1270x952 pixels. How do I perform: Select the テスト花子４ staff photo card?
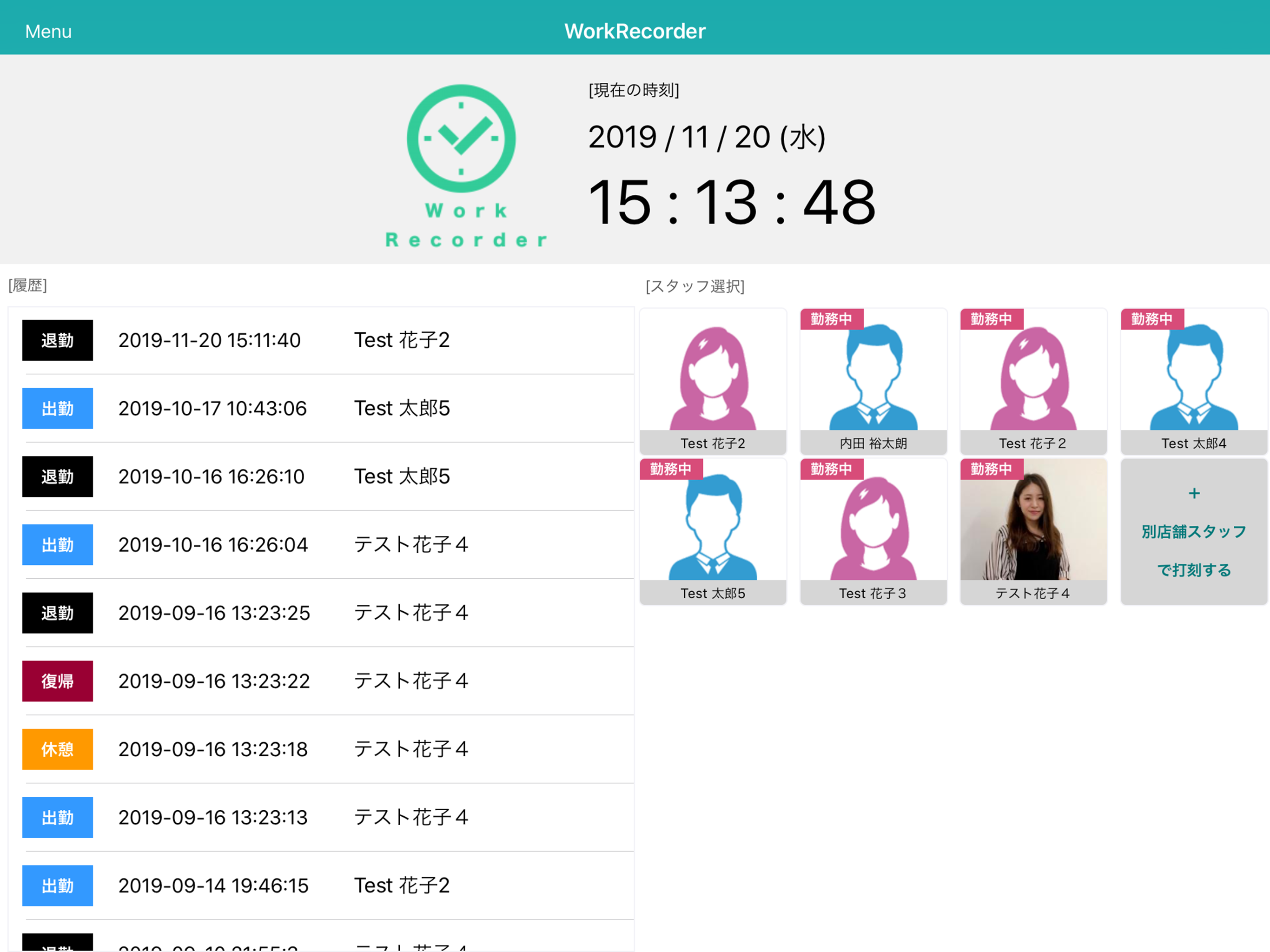tap(1033, 531)
